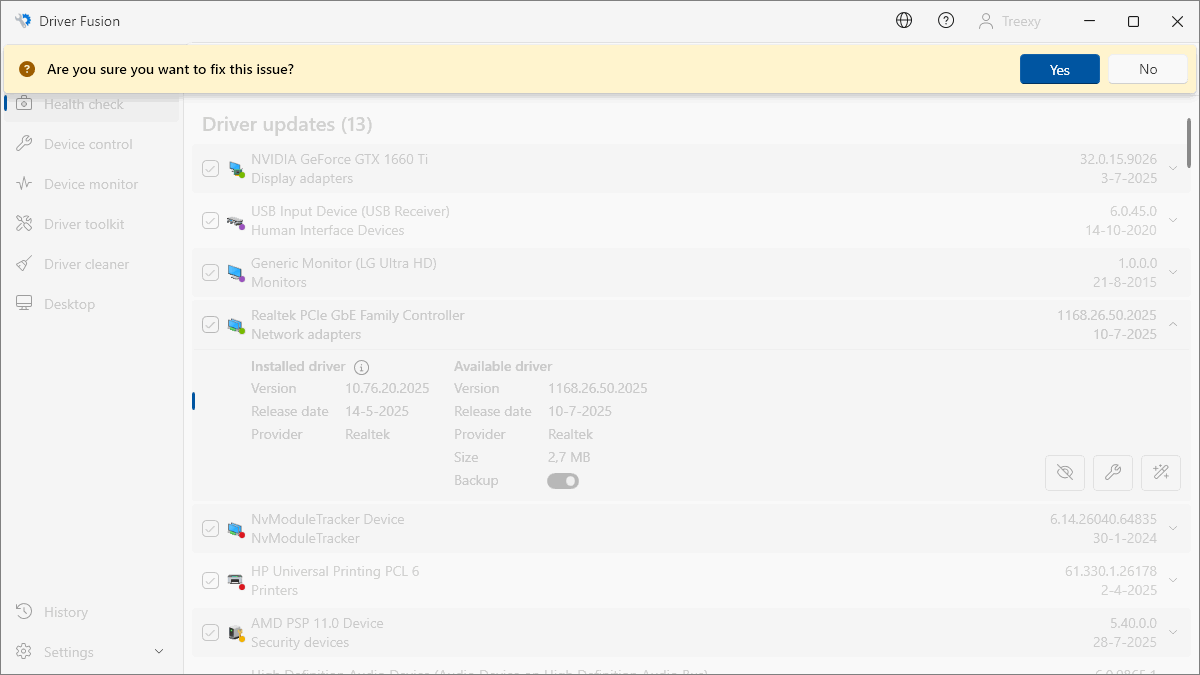Click the wrench fix icon for Realtek driver
1200x675 pixels.
click(1113, 473)
